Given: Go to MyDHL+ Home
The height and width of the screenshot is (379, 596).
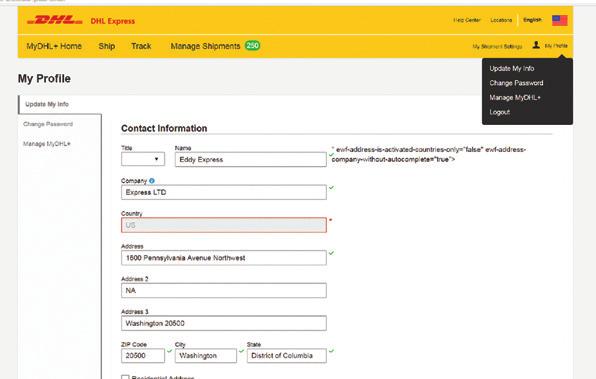Looking at the screenshot, I should click(x=54, y=46).
